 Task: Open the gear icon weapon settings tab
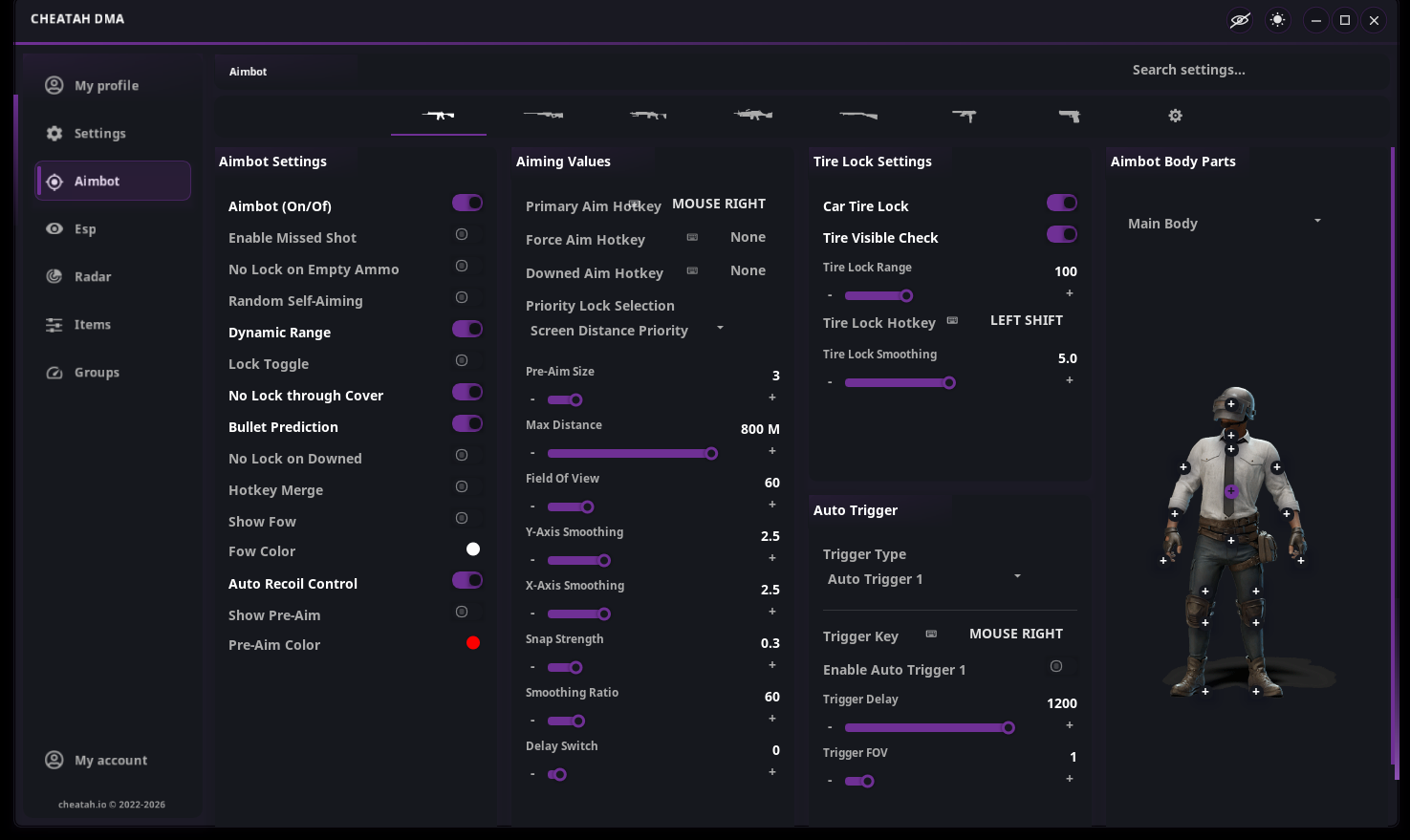point(1176,116)
